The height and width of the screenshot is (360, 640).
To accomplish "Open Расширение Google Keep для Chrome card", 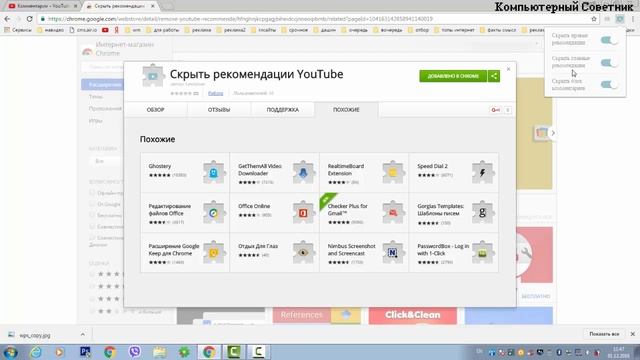I will point(185,252).
